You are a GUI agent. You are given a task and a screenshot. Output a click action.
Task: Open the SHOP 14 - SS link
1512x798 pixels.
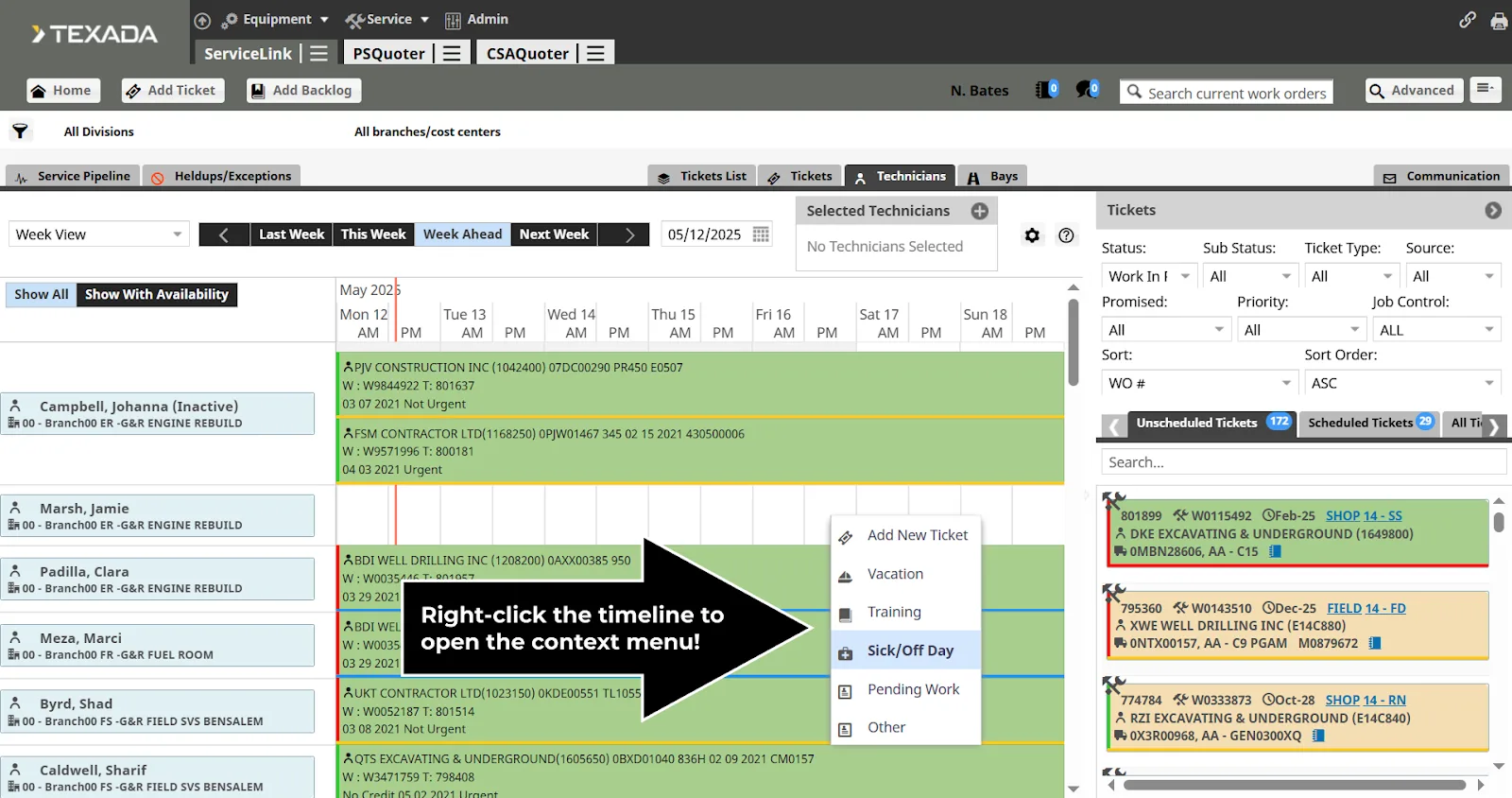coord(1364,516)
